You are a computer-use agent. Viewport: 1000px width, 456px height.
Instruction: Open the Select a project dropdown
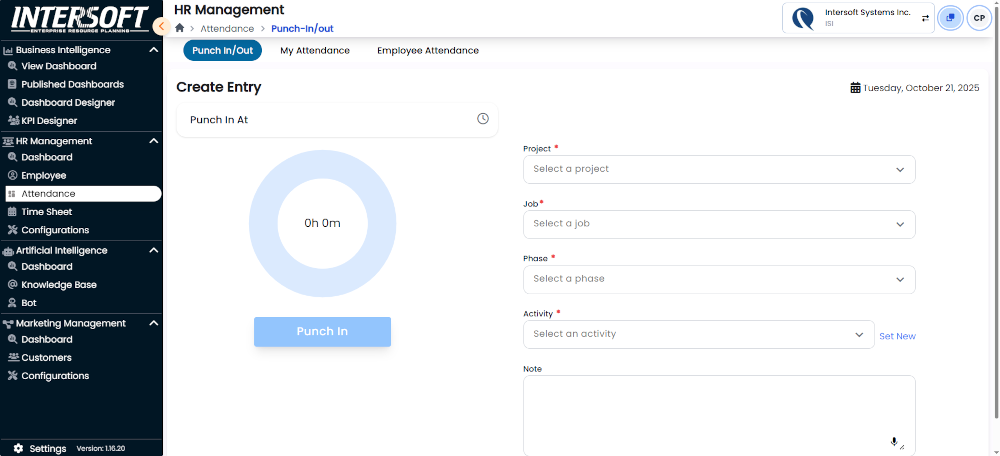719,169
